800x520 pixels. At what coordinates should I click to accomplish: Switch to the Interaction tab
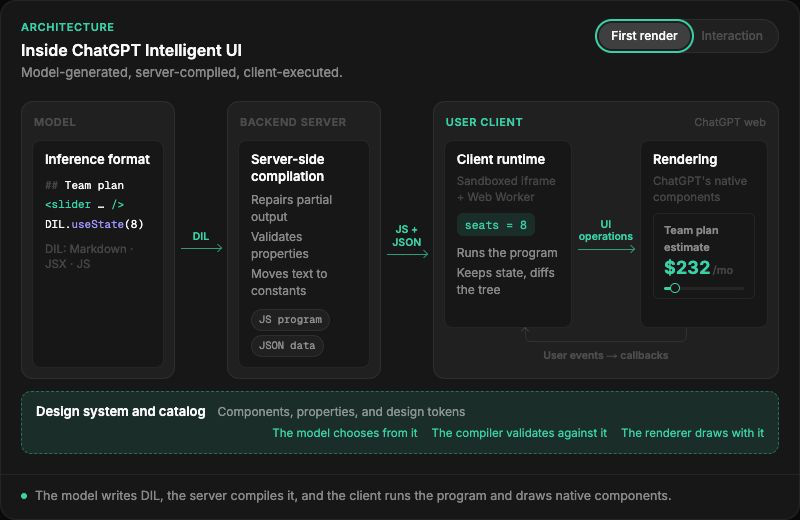732,36
